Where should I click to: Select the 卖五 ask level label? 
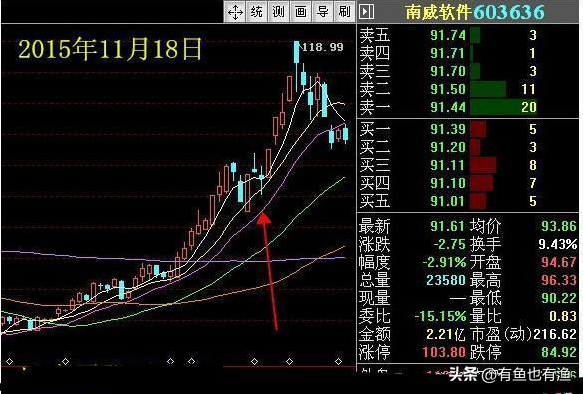coord(374,35)
